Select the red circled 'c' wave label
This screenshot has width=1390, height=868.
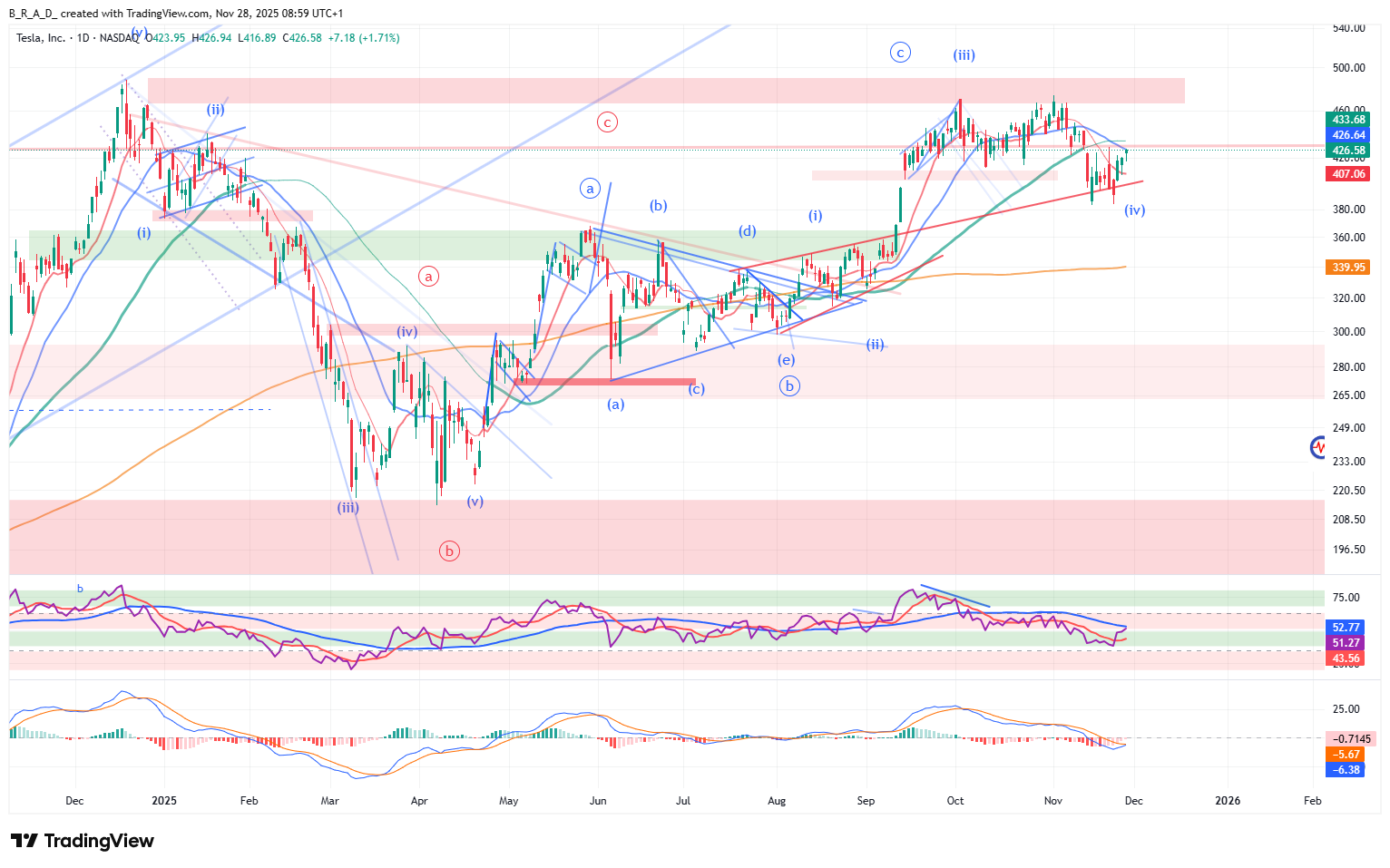[x=608, y=122]
